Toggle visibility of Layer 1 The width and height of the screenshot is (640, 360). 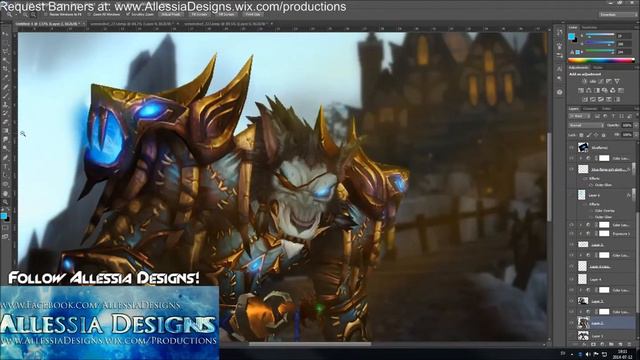[x=571, y=336]
